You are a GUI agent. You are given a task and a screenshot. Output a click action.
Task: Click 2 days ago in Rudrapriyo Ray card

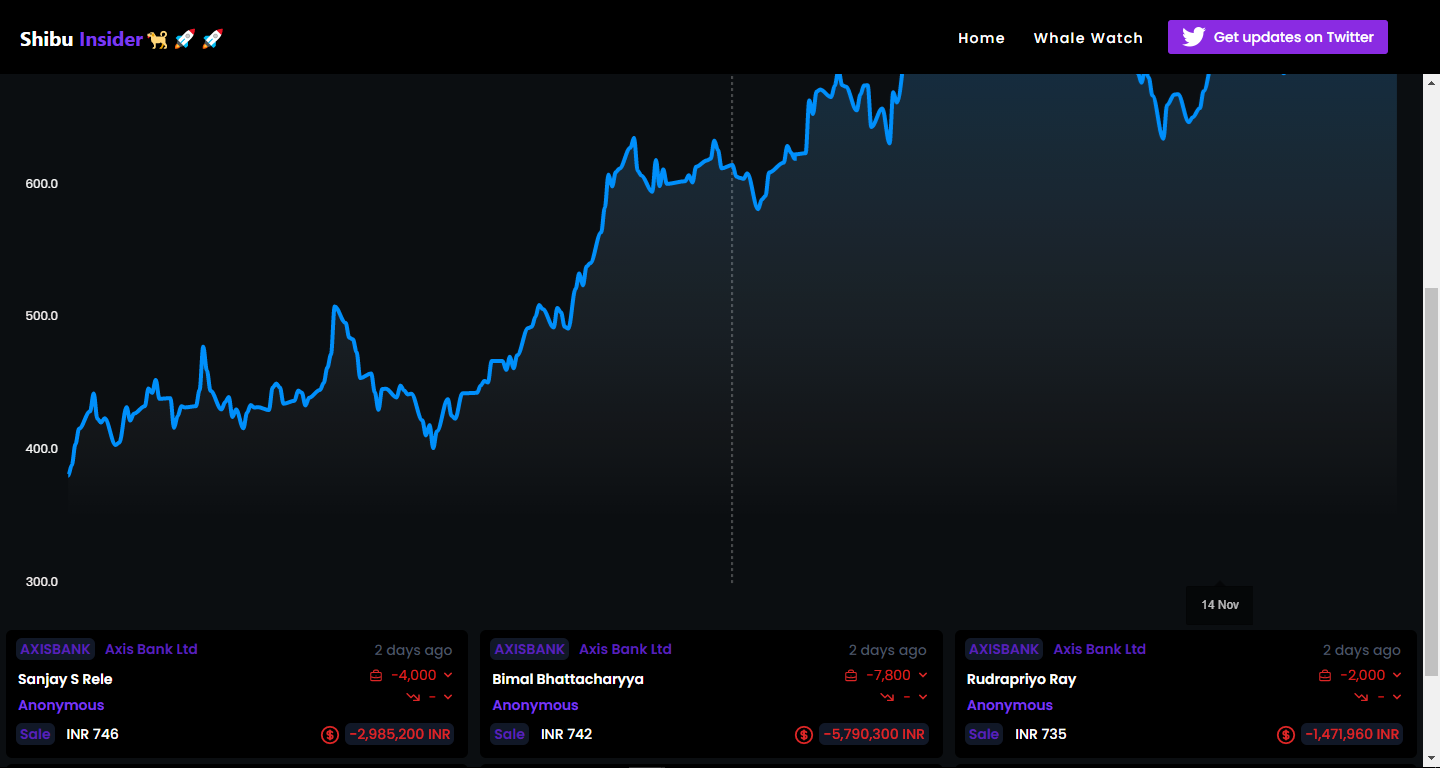pos(1362,650)
